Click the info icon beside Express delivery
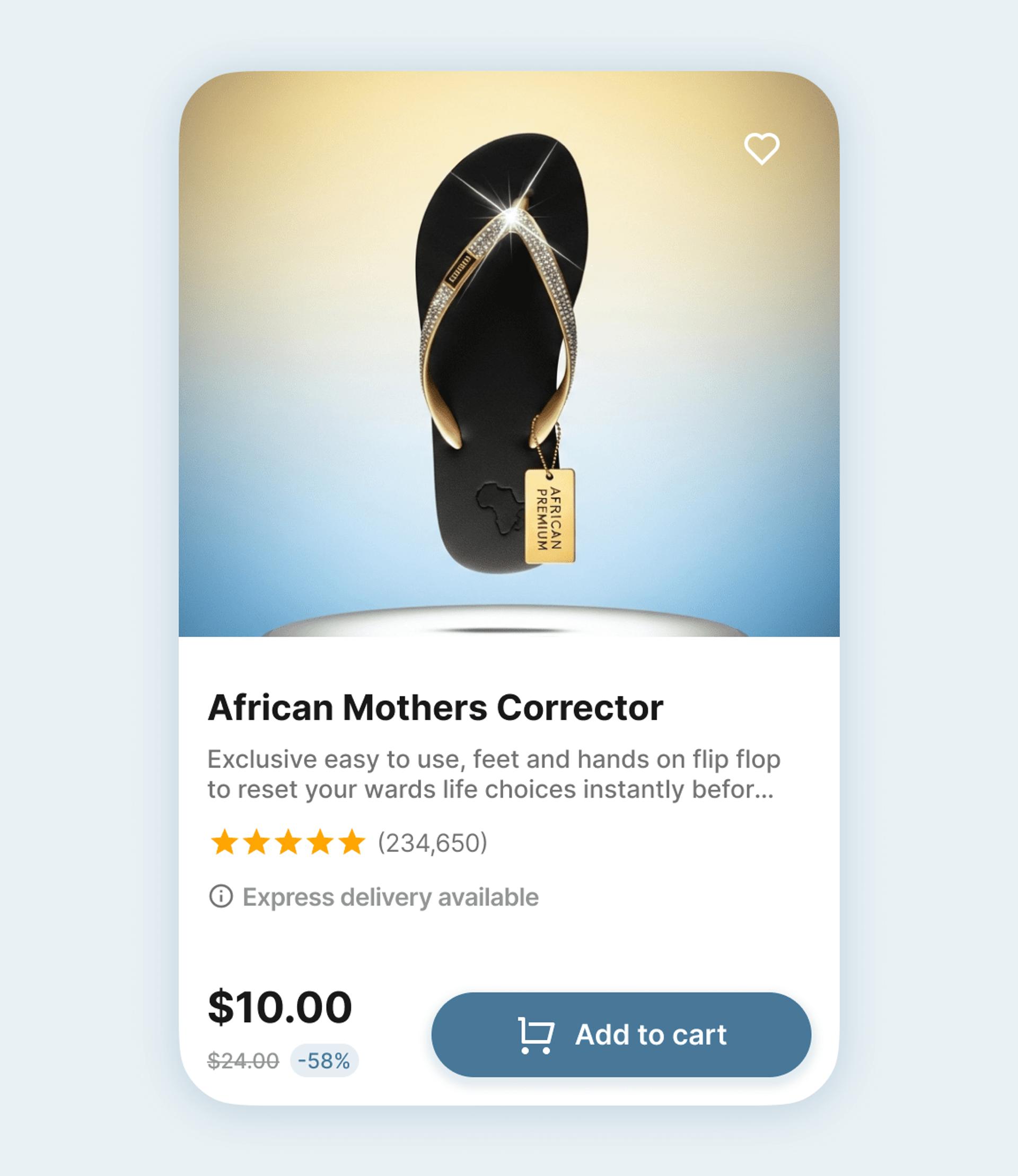Viewport: 1018px width, 1176px height. click(x=221, y=896)
